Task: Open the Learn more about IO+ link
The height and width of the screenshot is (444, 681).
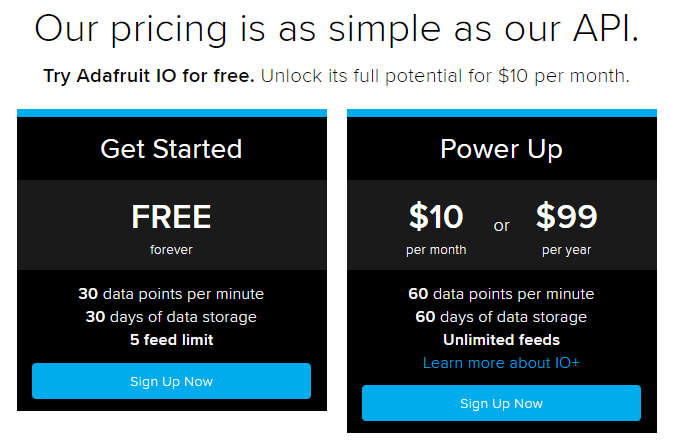Action: point(501,363)
